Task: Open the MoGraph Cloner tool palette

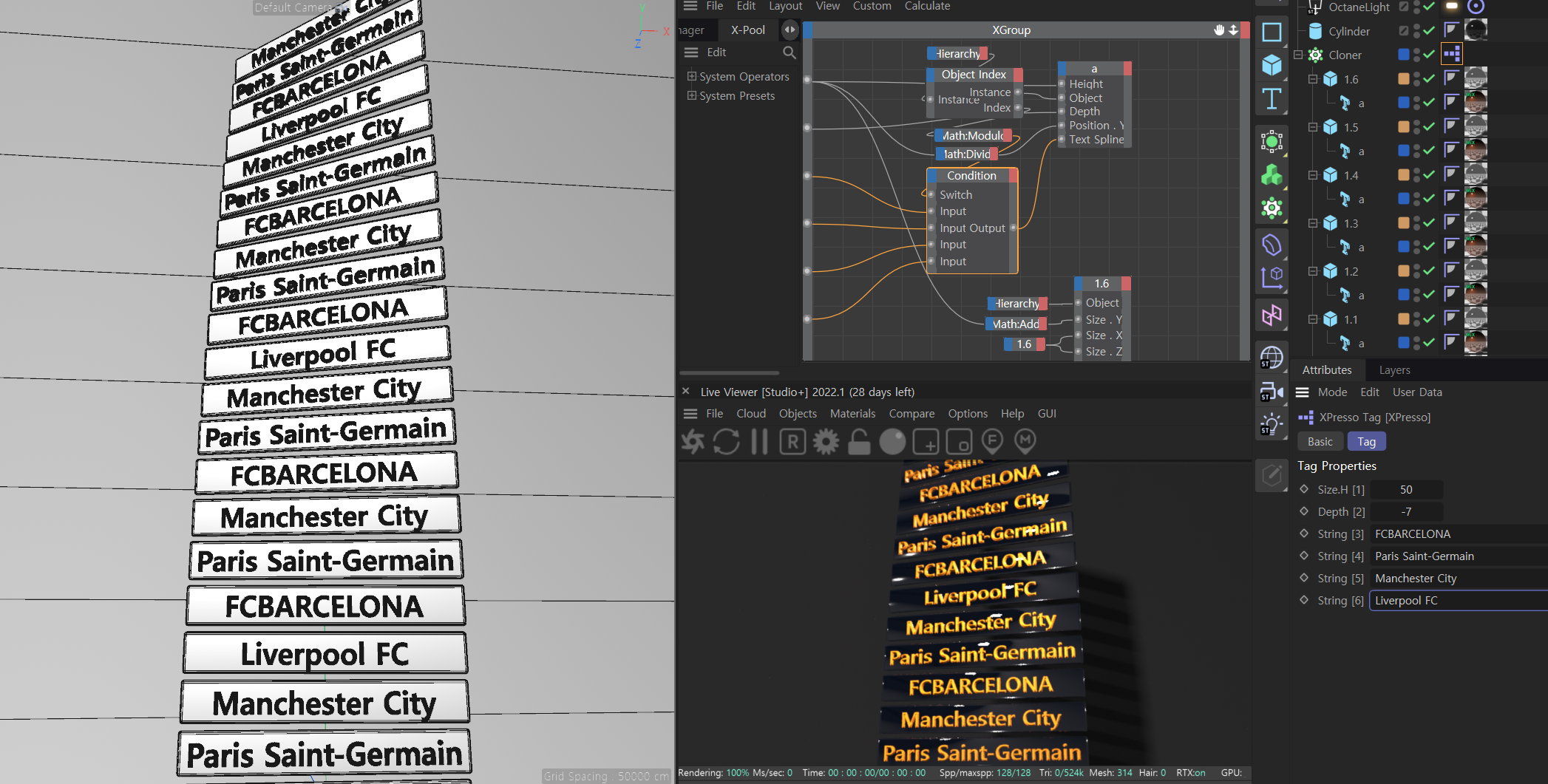Action: (x=1272, y=208)
